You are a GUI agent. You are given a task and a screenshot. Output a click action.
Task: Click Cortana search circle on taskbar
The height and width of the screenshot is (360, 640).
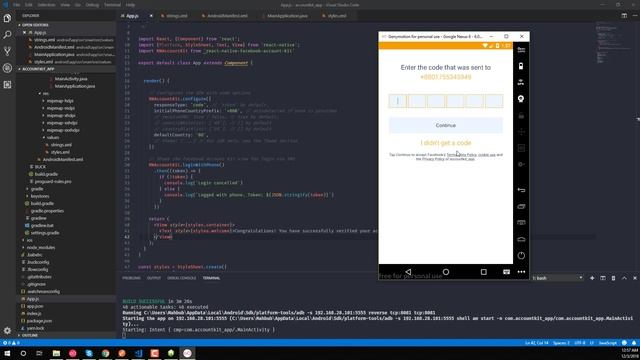coord(23,353)
